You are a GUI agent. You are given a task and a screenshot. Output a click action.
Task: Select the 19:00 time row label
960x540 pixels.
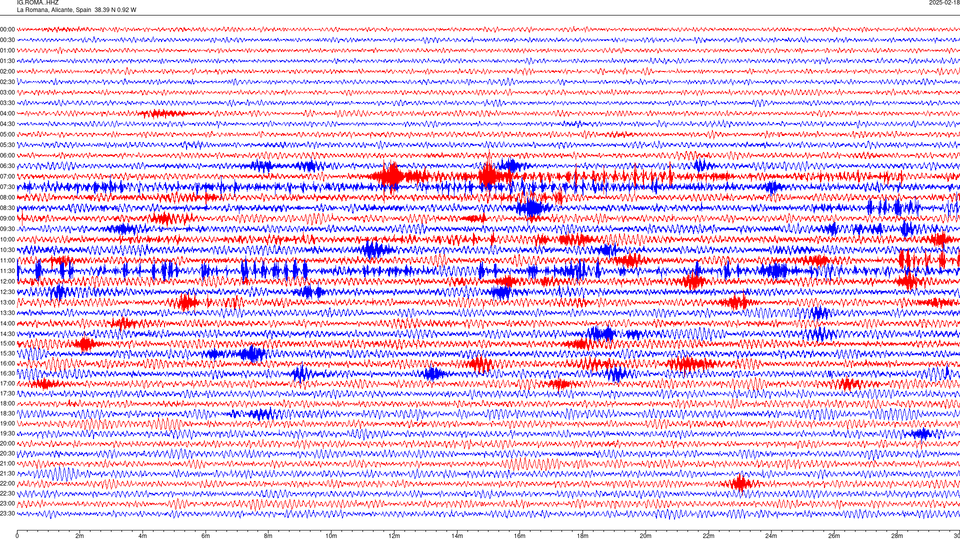point(7,424)
